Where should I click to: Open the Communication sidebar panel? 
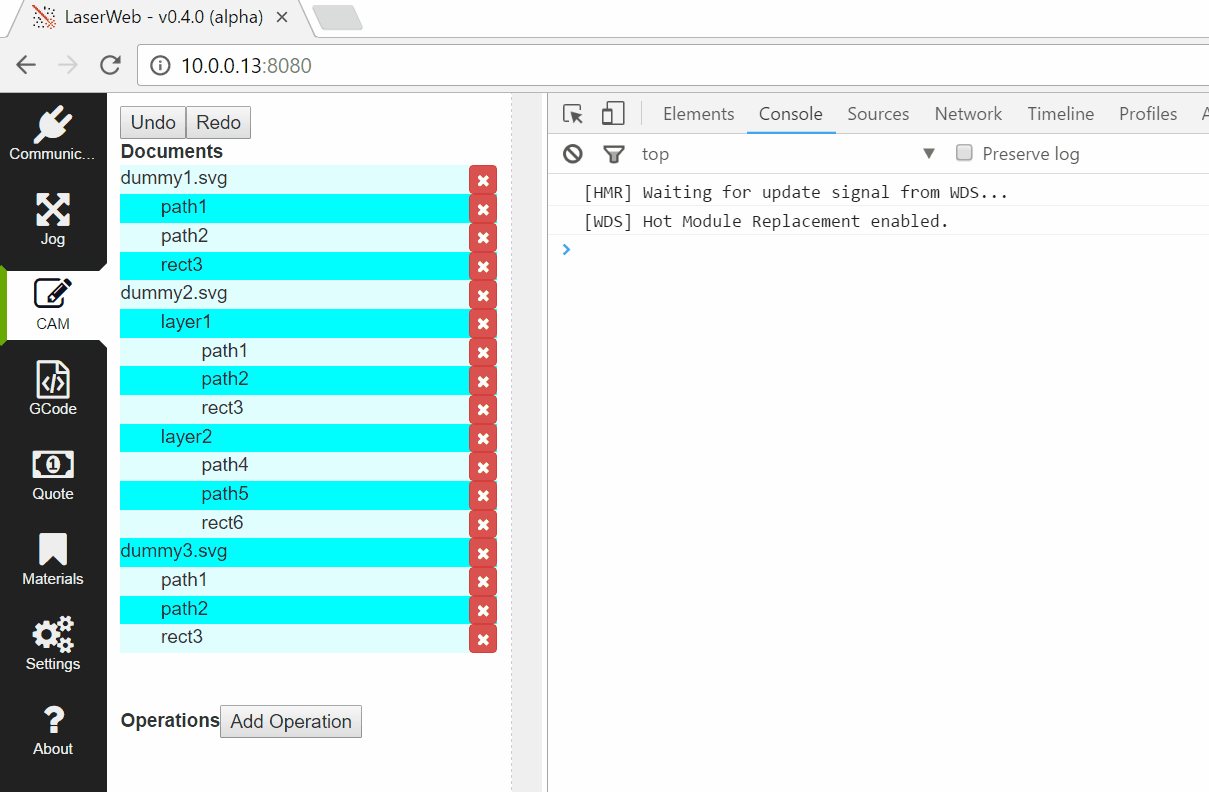tap(53, 135)
